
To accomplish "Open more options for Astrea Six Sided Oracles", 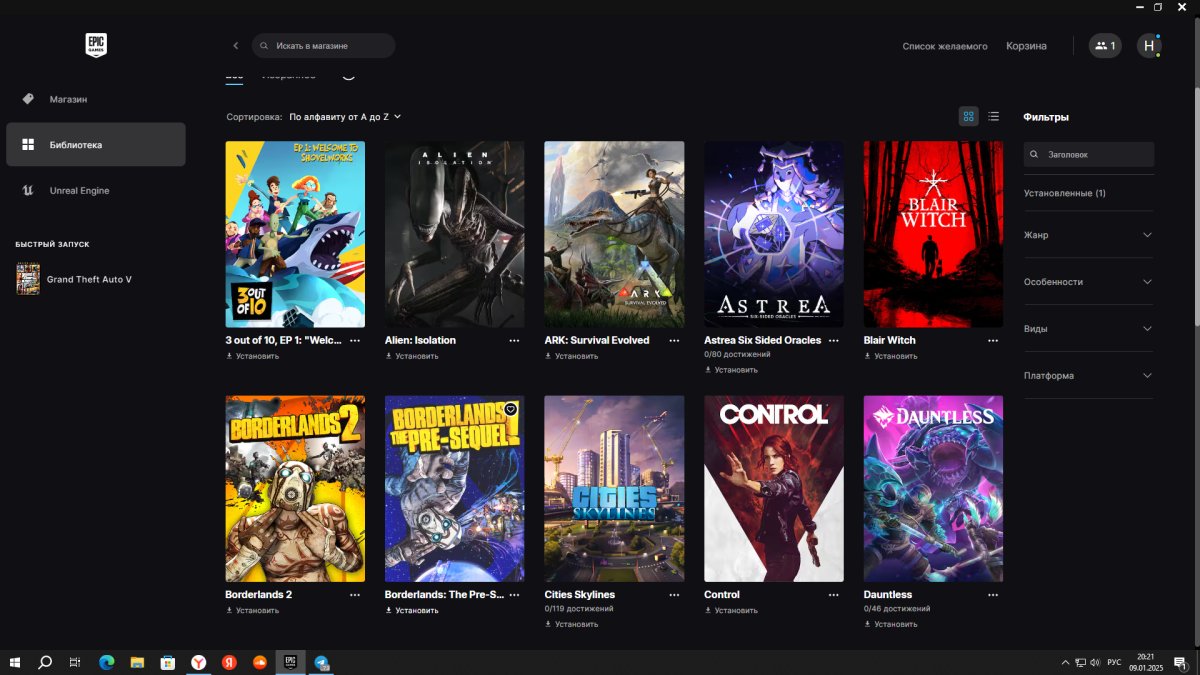I will [834, 340].
